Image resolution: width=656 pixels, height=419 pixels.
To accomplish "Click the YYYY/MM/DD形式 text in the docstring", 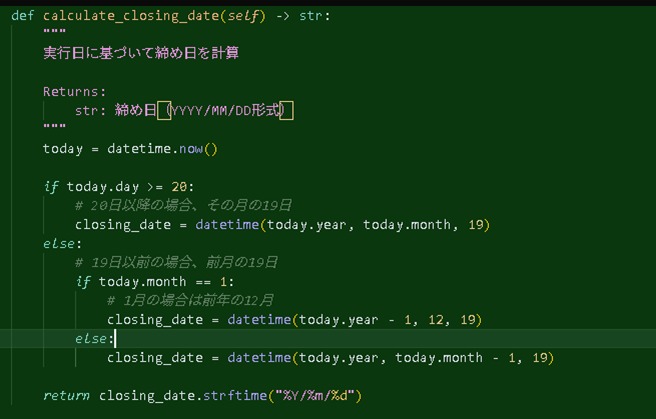I will coord(225,110).
